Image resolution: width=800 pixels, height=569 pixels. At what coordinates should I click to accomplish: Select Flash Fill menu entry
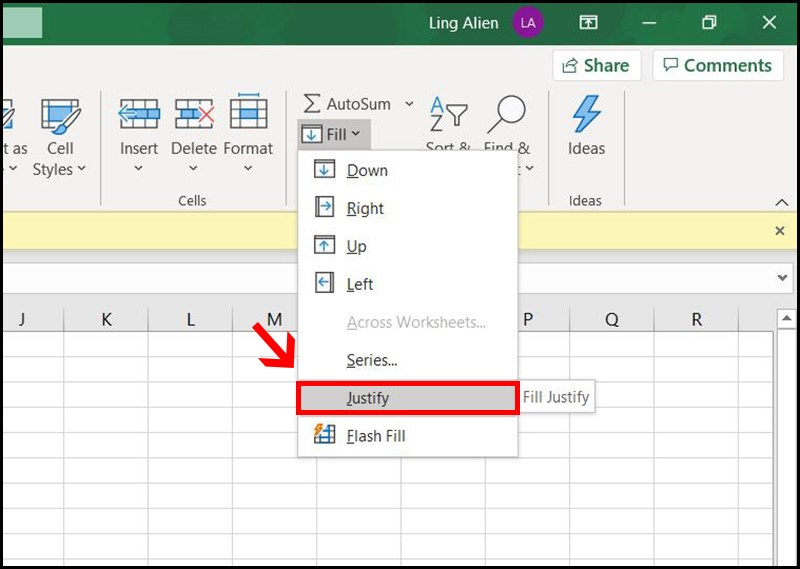coord(408,436)
